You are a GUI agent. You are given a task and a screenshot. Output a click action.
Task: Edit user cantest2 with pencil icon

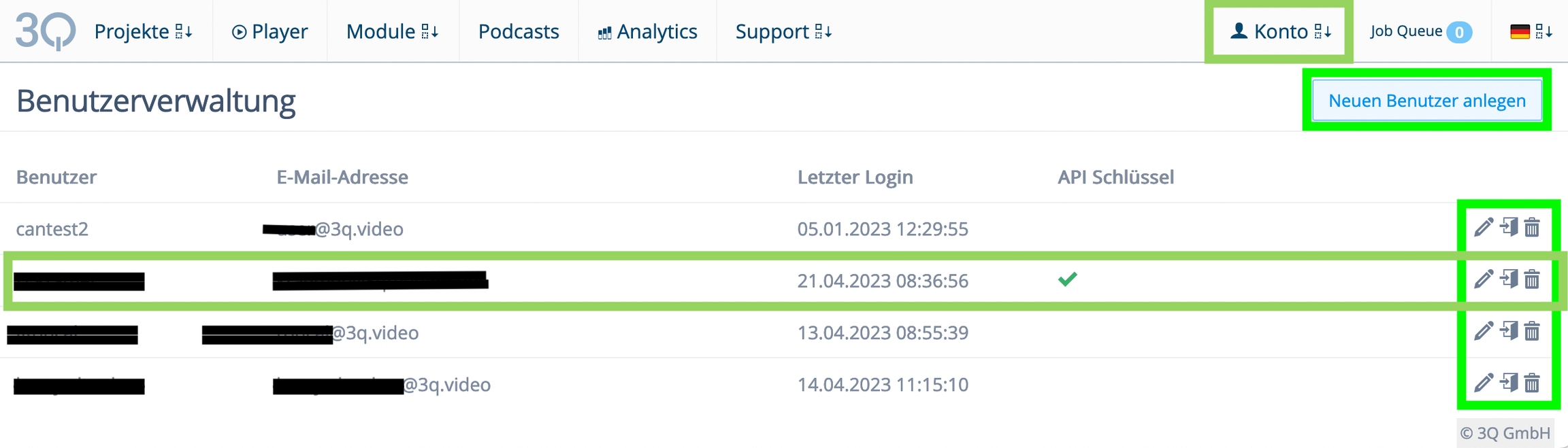(x=1484, y=227)
